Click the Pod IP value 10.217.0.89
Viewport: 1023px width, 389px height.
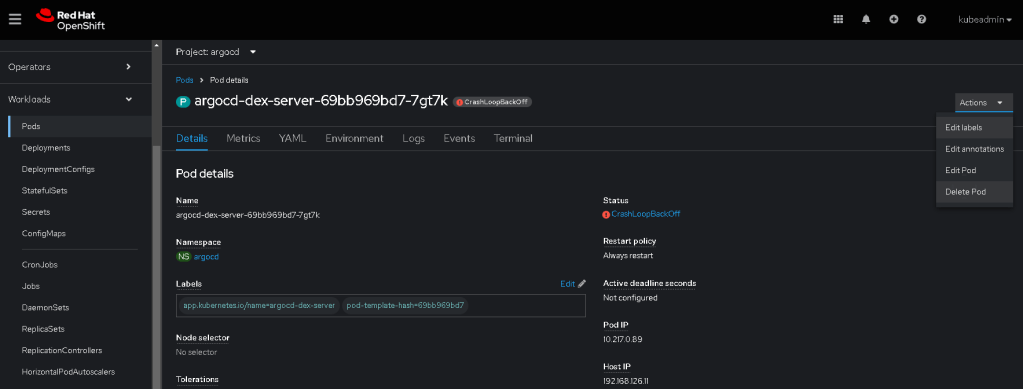pyautogui.click(x=622, y=339)
